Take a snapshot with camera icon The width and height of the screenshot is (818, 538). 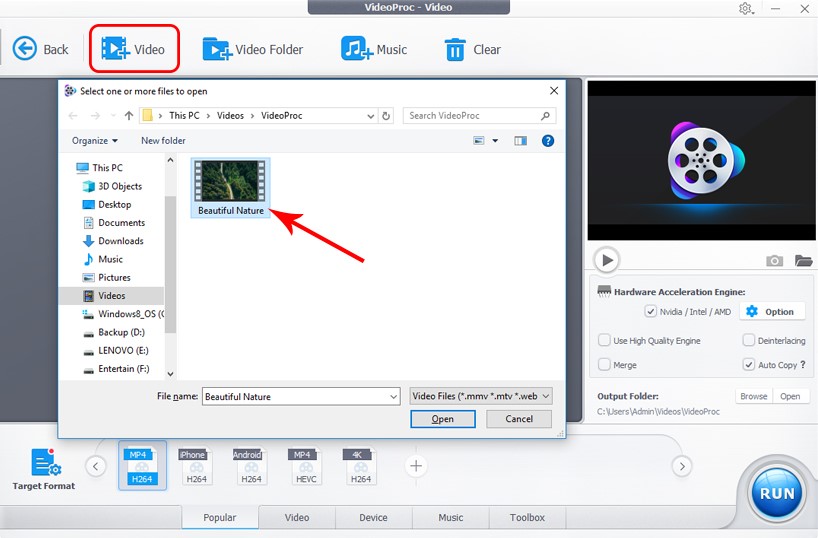[x=774, y=260]
